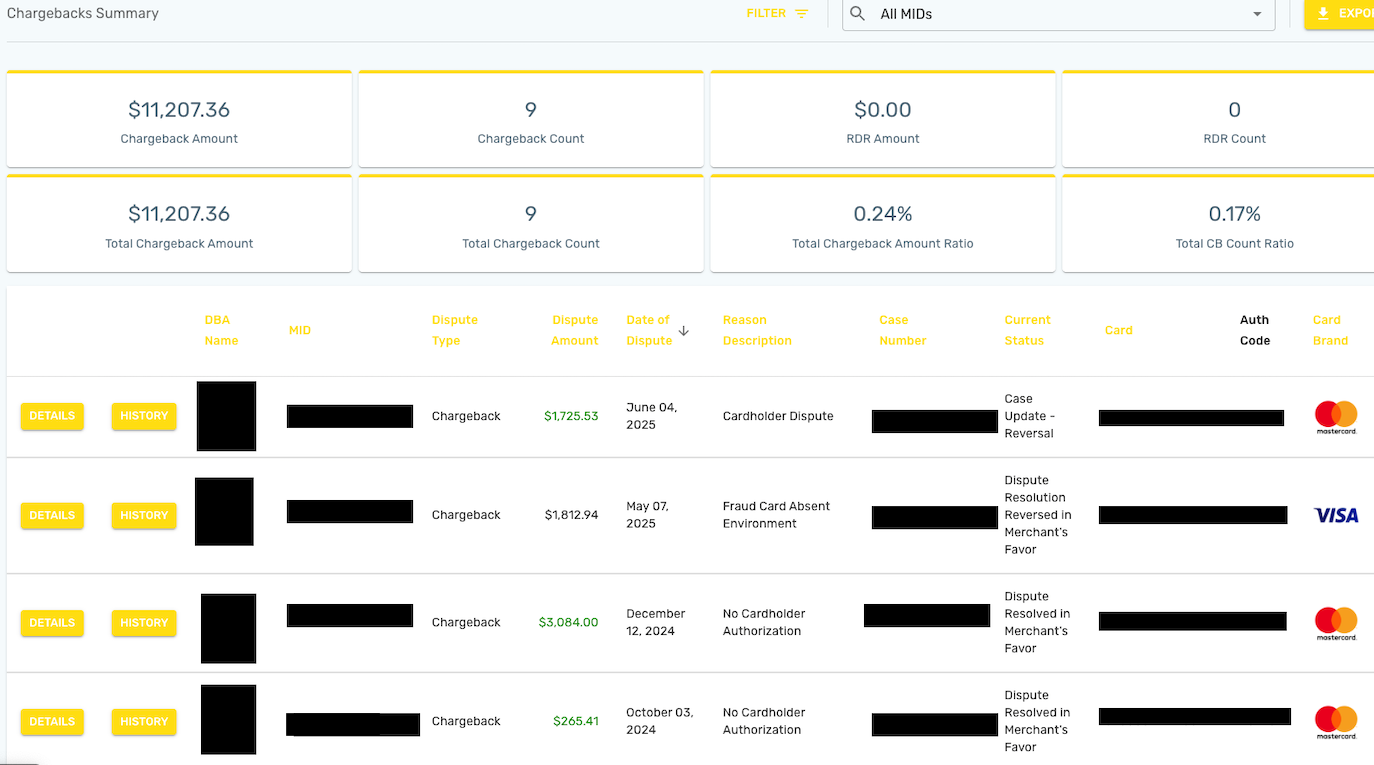Click the Export download button

click(1340, 14)
